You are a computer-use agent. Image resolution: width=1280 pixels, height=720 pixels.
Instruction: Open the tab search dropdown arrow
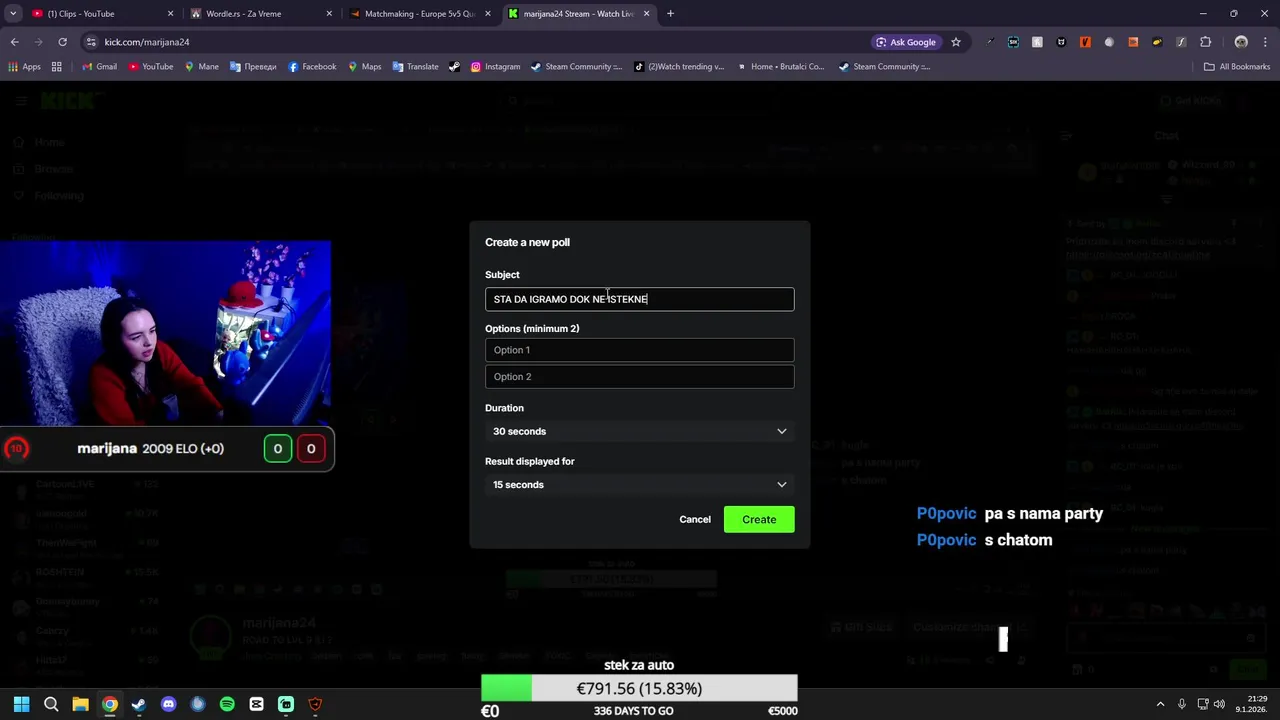(x=13, y=14)
